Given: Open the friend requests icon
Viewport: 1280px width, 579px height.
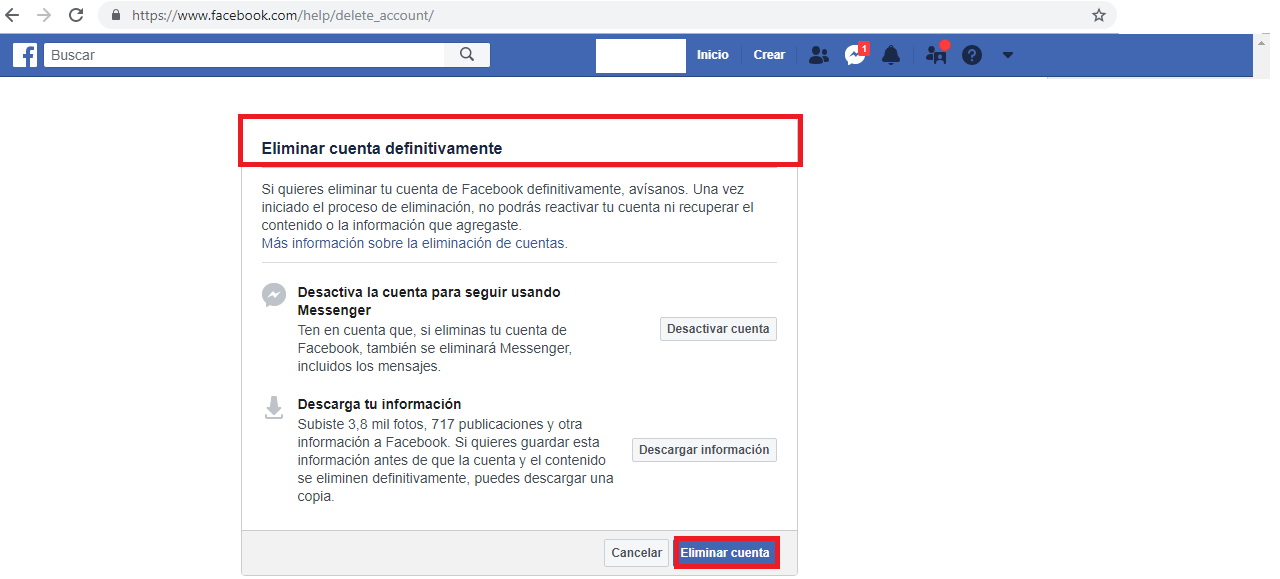Looking at the screenshot, I should tap(819, 55).
